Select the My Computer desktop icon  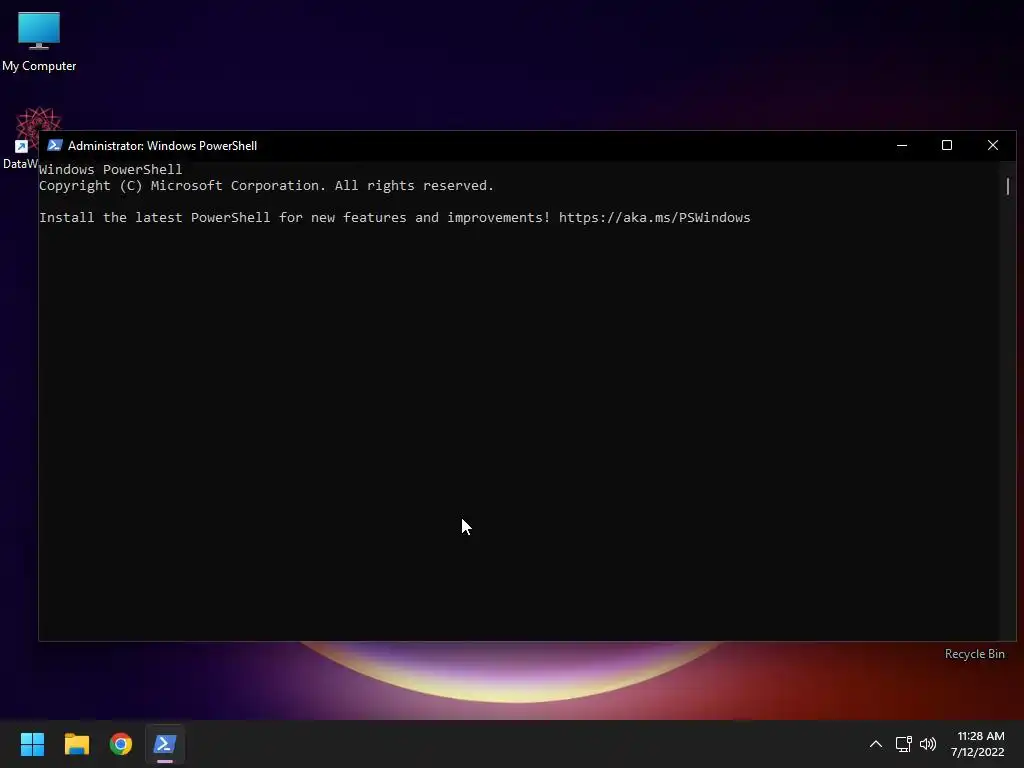[39, 40]
